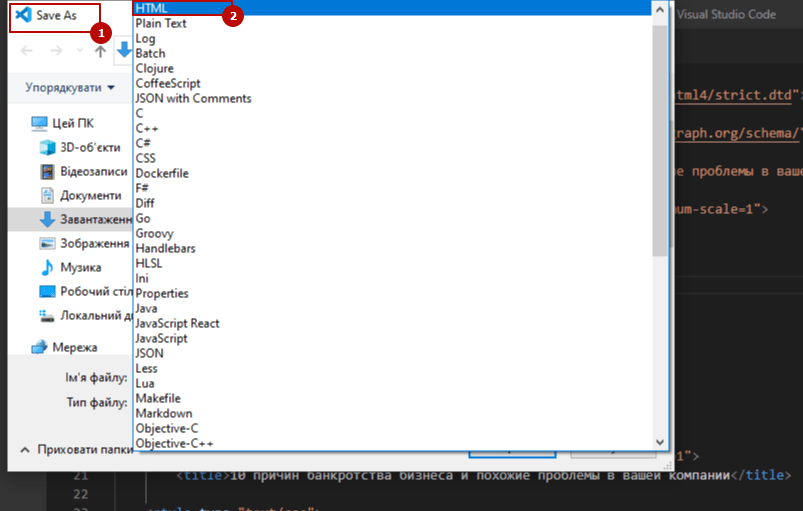Select option C in the file type list
803x511 pixels.
tap(392, 113)
